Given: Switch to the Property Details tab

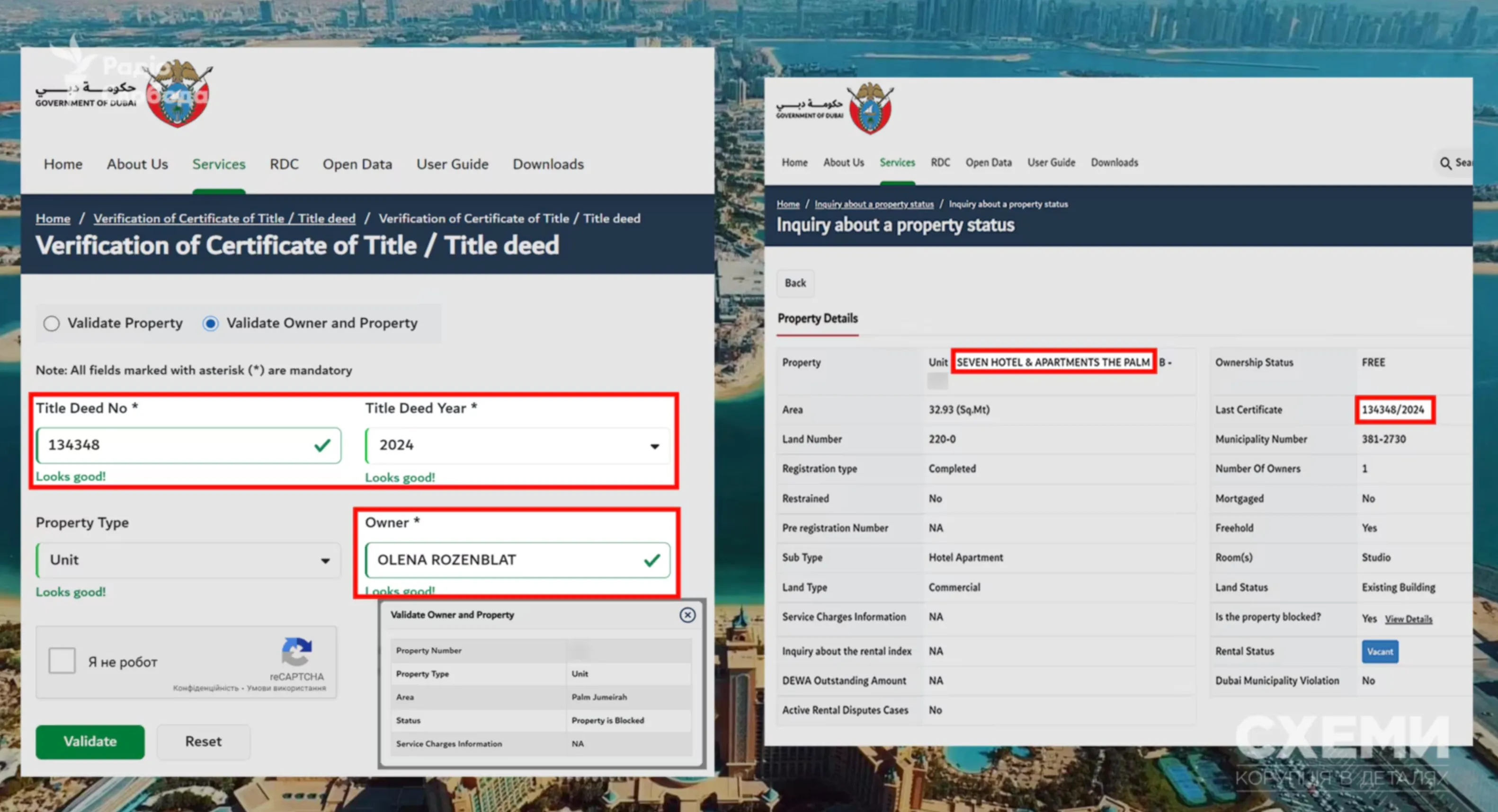Looking at the screenshot, I should point(817,318).
